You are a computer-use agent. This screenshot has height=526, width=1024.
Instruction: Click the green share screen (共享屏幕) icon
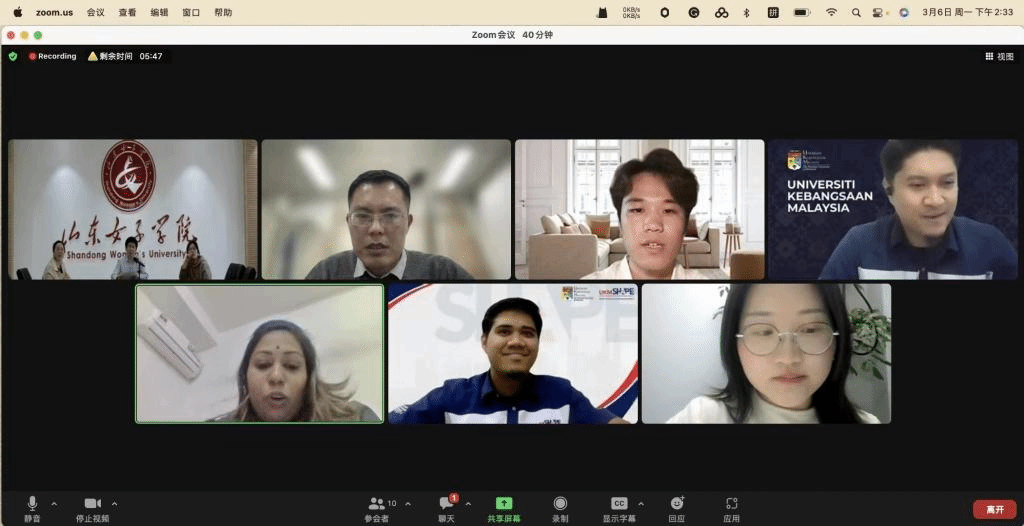504,503
